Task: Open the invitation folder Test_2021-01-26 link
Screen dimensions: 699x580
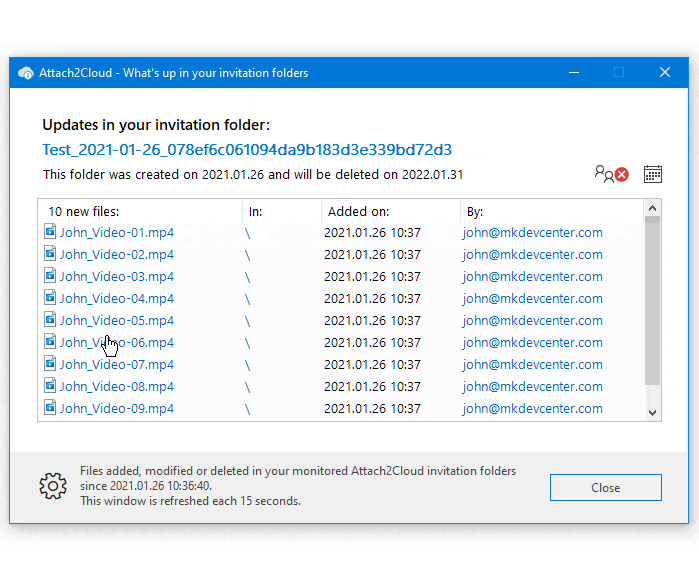Action: (247, 150)
